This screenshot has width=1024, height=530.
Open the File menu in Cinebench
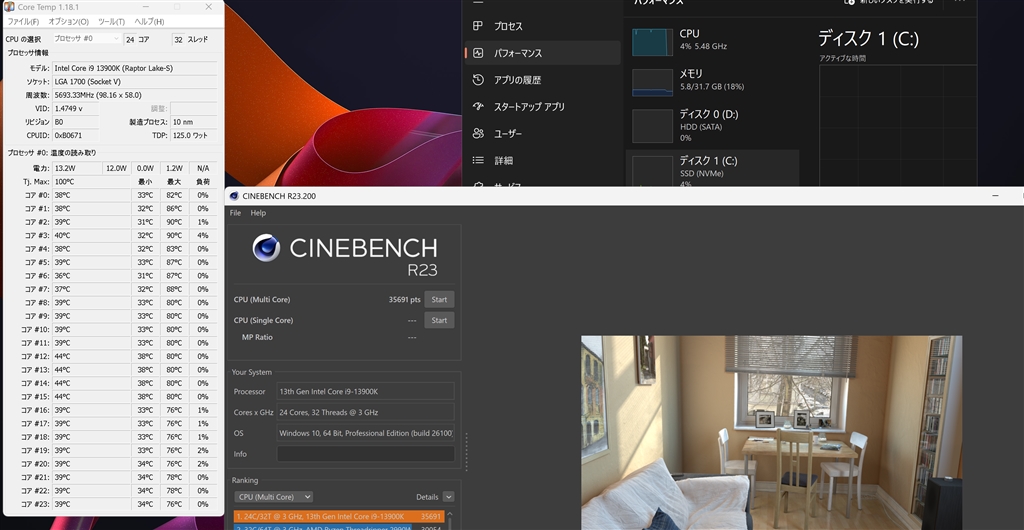pos(235,213)
